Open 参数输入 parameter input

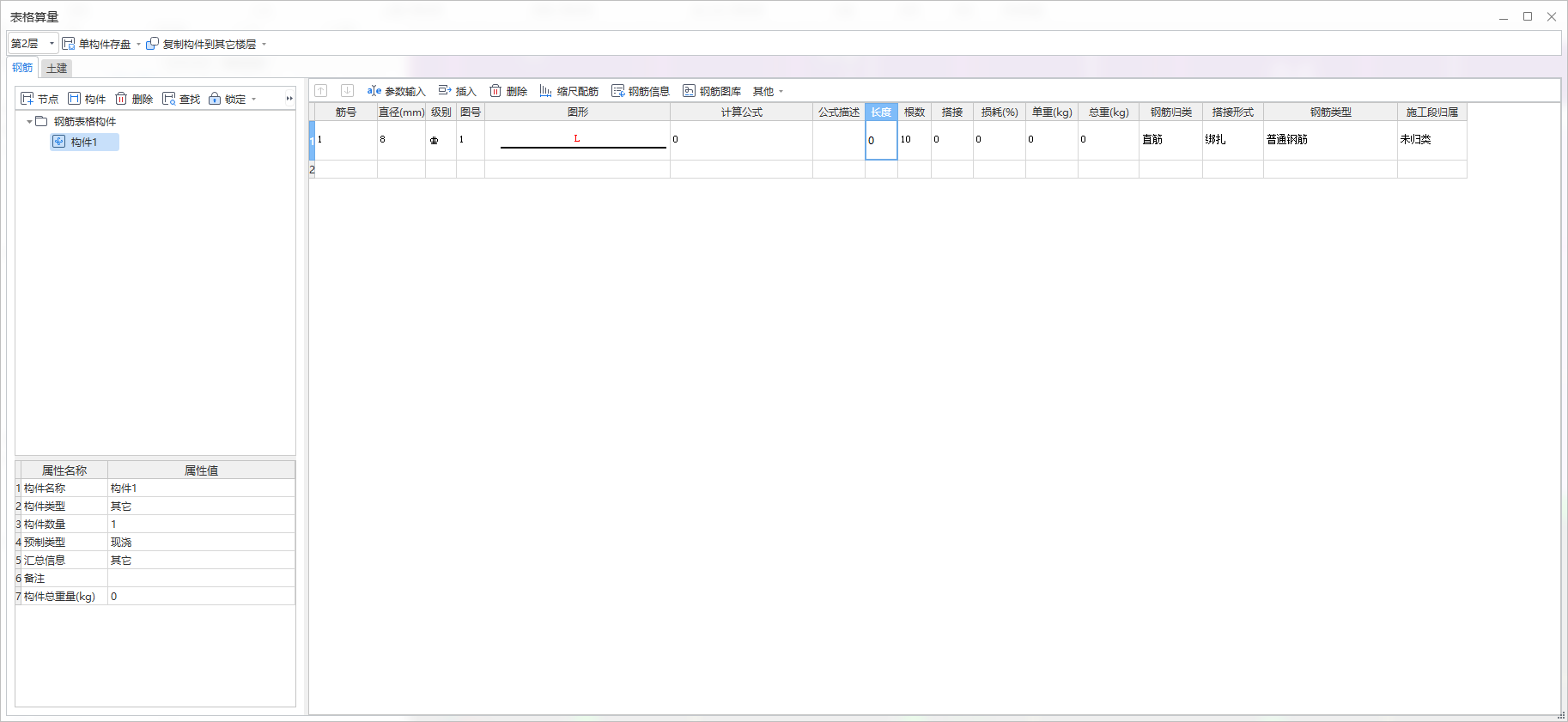click(x=396, y=91)
